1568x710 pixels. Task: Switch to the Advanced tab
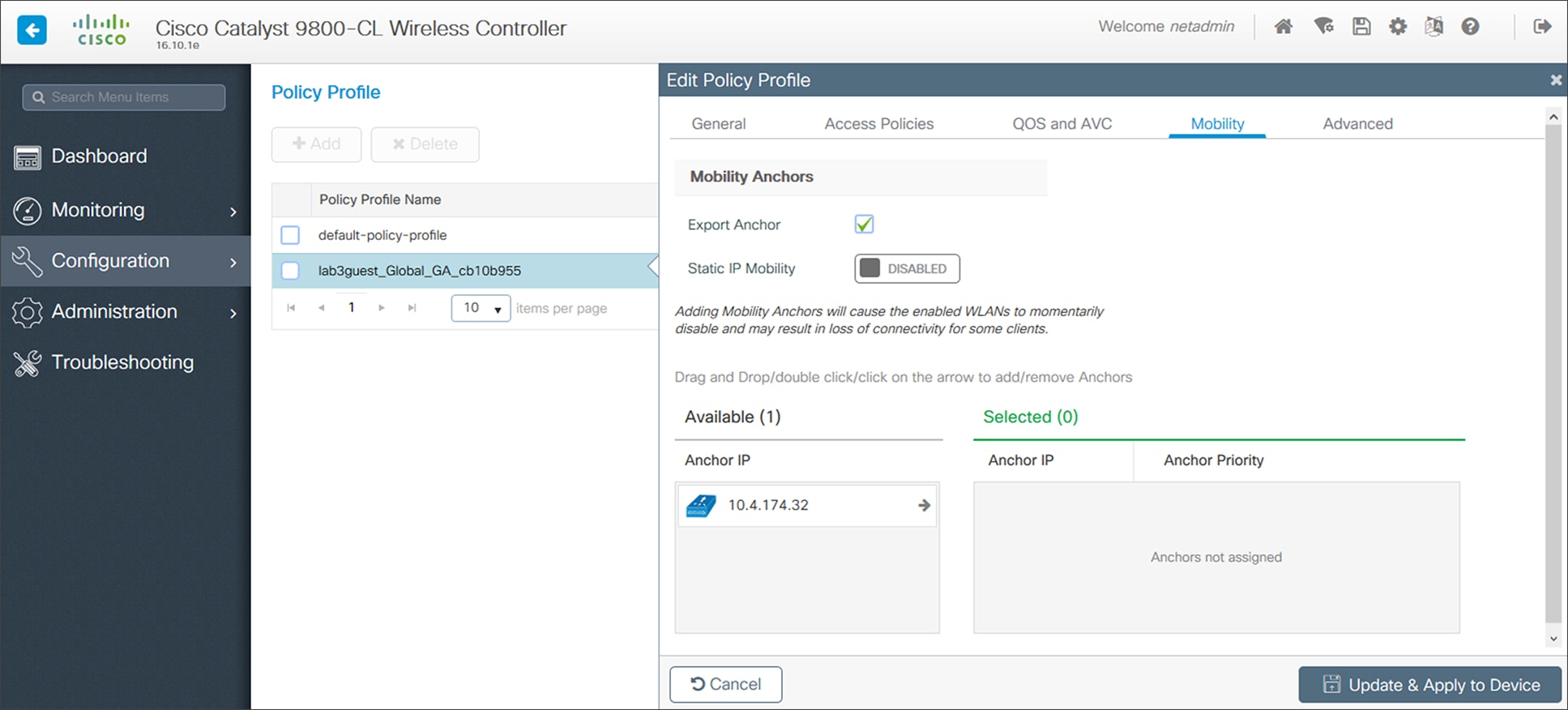coord(1358,124)
